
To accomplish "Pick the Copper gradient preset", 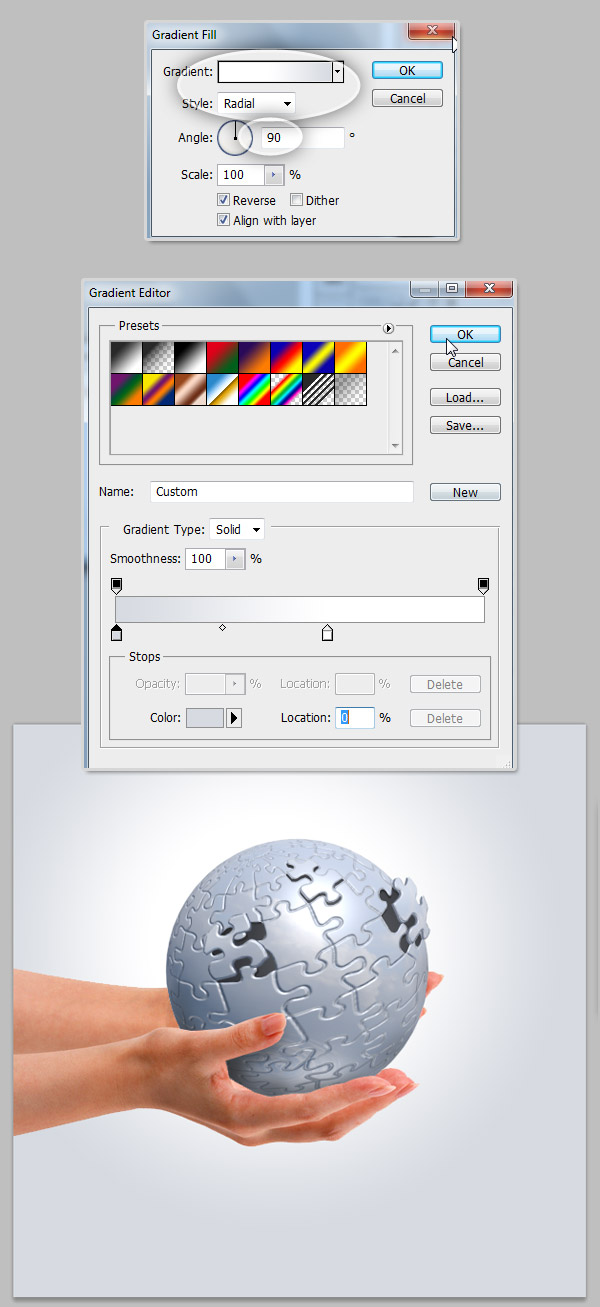I will (x=189, y=390).
